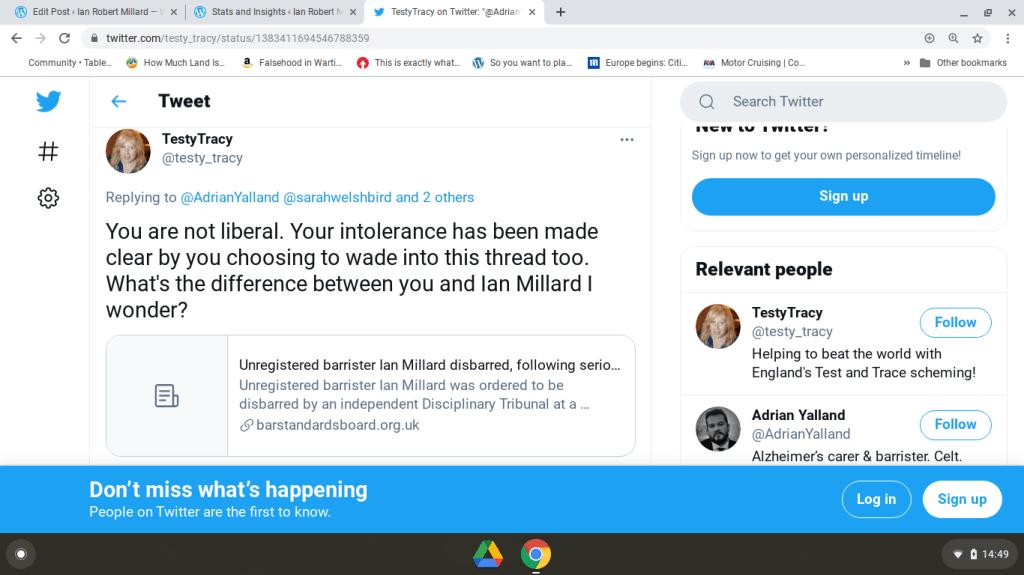Viewport: 1024px width, 575px height.
Task: Click the Twitter bird home icon
Action: [48, 101]
